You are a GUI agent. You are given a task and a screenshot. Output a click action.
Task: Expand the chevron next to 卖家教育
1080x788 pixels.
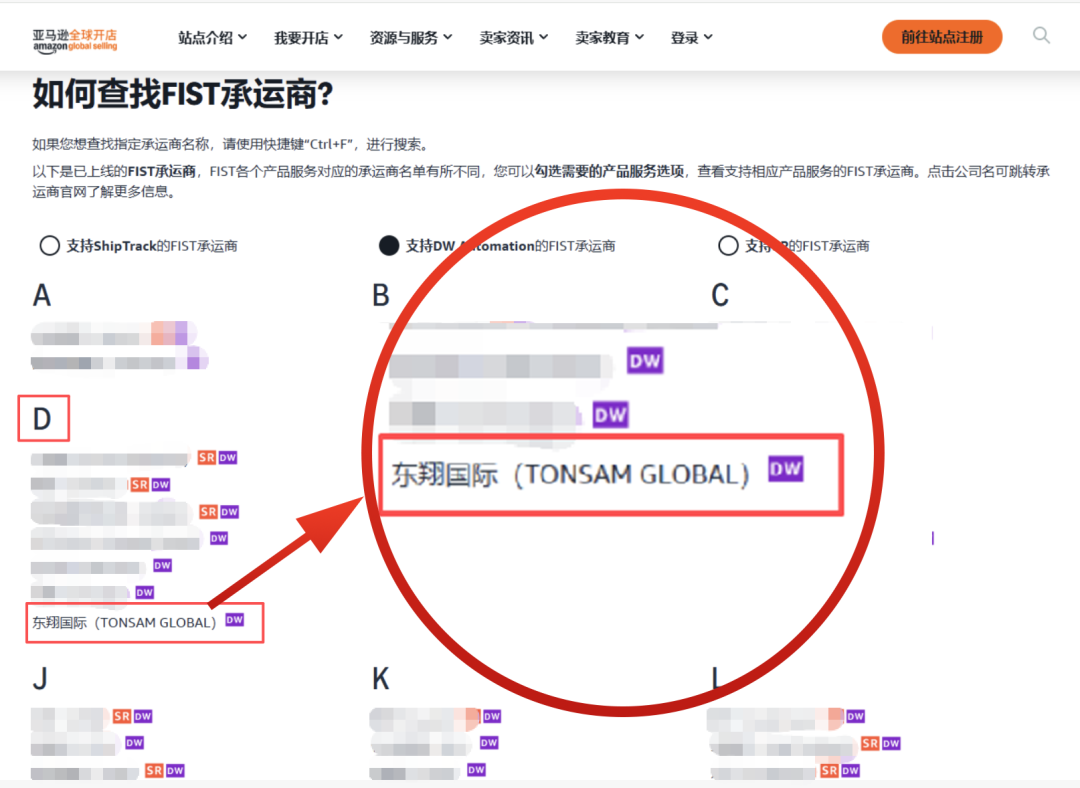639,37
